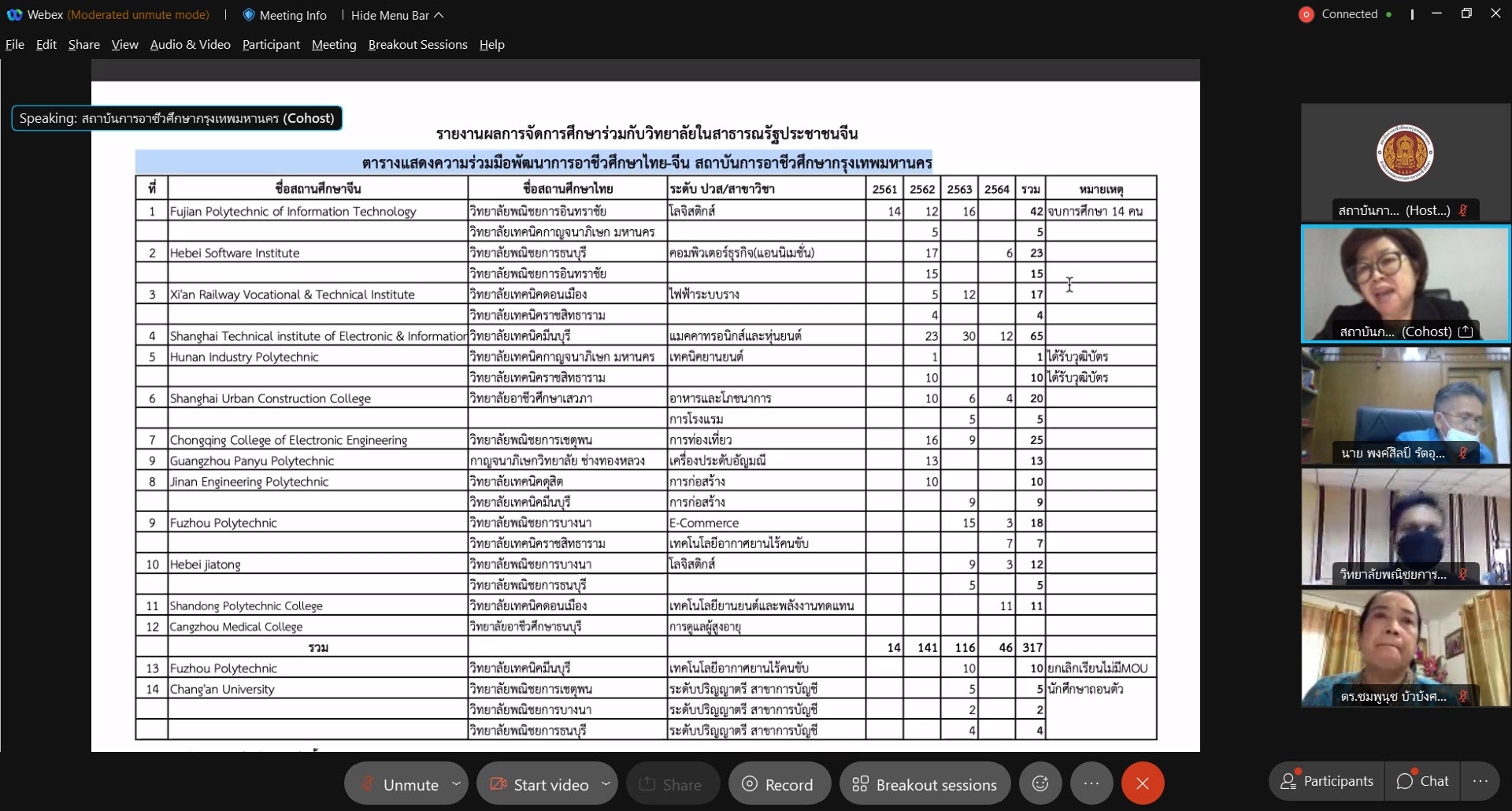Click the Start video button

[x=539, y=784]
